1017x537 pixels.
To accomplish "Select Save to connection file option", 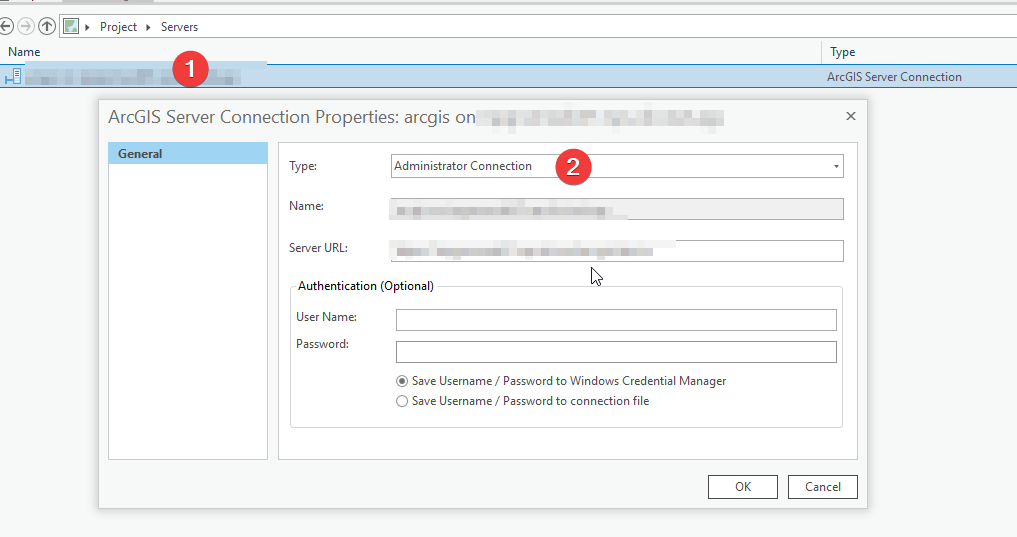I will 402,401.
